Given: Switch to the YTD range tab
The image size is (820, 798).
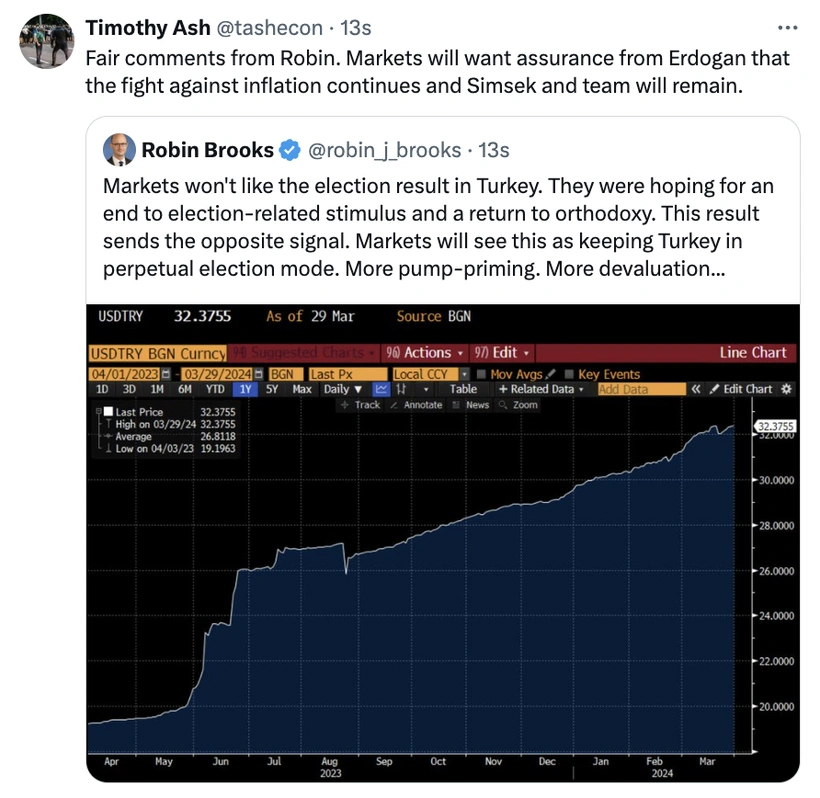Looking at the screenshot, I should pos(215,389).
